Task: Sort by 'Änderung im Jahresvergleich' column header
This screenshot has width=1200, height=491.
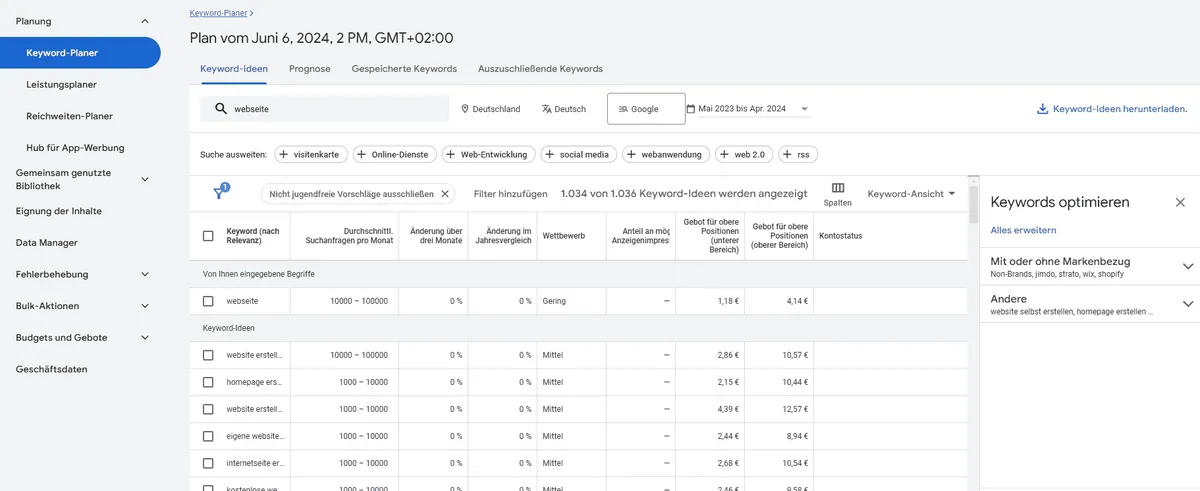Action: [x=502, y=236]
